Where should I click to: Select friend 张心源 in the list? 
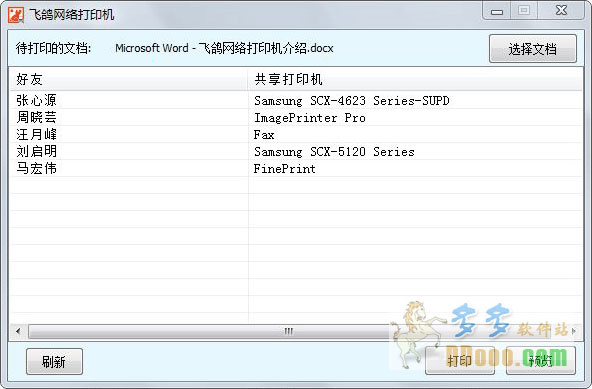[x=36, y=100]
